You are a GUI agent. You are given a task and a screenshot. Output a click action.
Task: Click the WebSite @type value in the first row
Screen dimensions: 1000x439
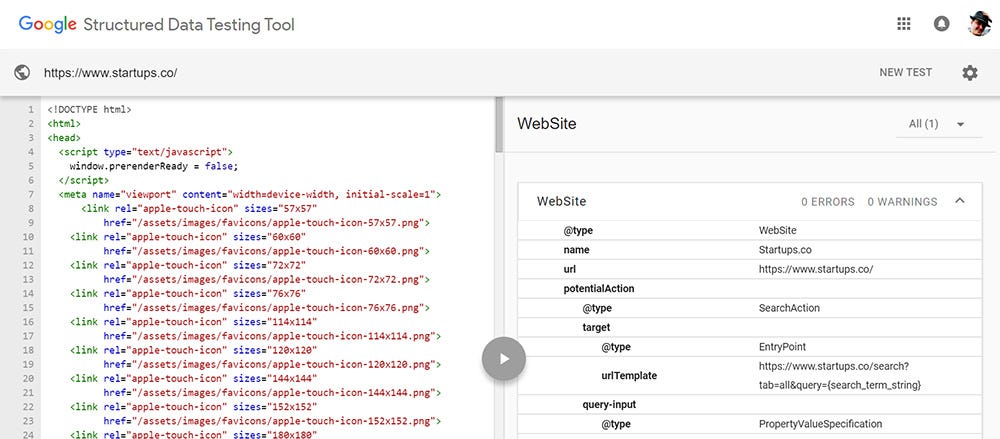point(777,230)
